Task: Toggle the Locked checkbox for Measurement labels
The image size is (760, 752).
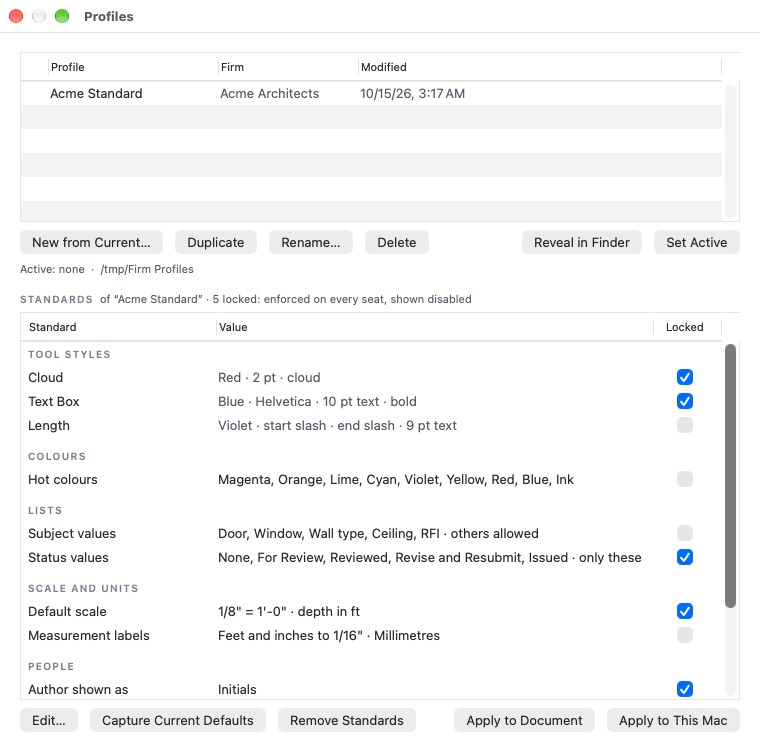Action: 684,635
